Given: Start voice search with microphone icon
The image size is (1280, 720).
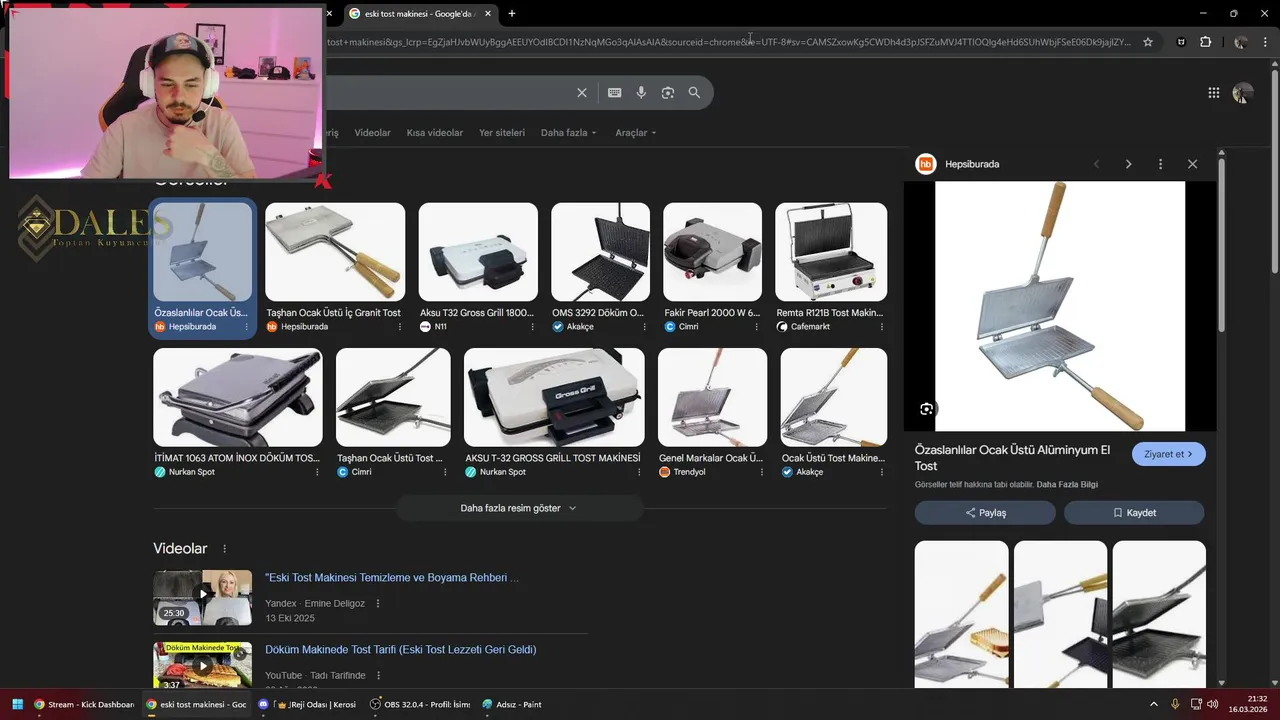Looking at the screenshot, I should pos(641,93).
